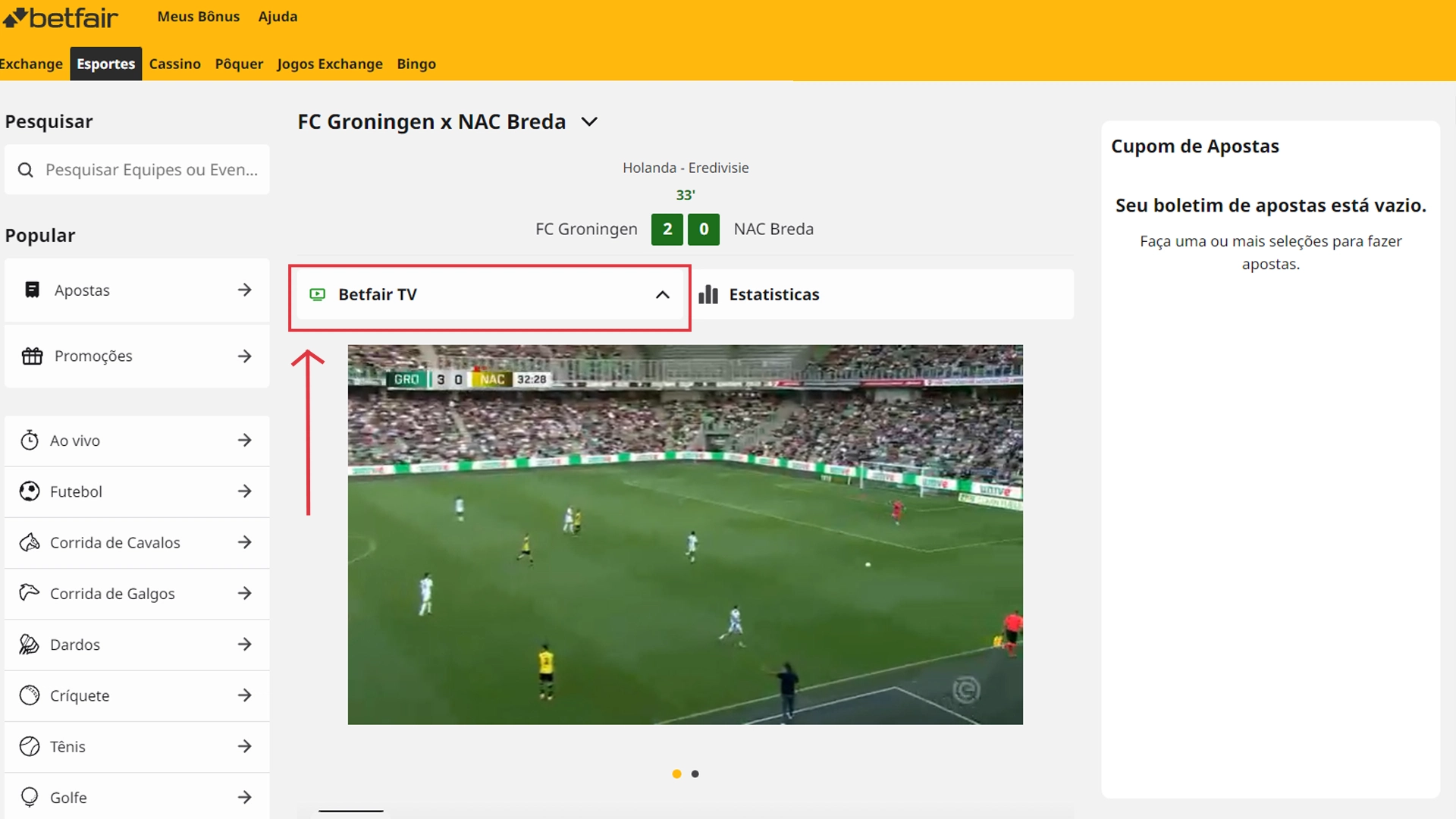Switch to the Bingo tab
This screenshot has height=819, width=1456.
click(x=416, y=64)
